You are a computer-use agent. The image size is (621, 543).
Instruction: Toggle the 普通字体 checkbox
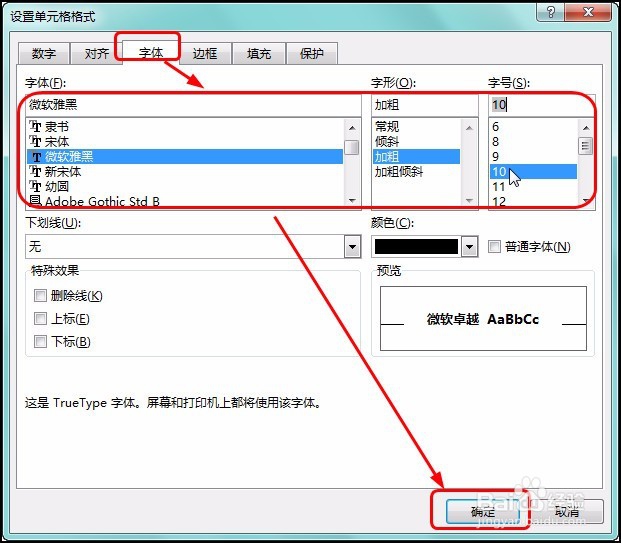point(494,246)
